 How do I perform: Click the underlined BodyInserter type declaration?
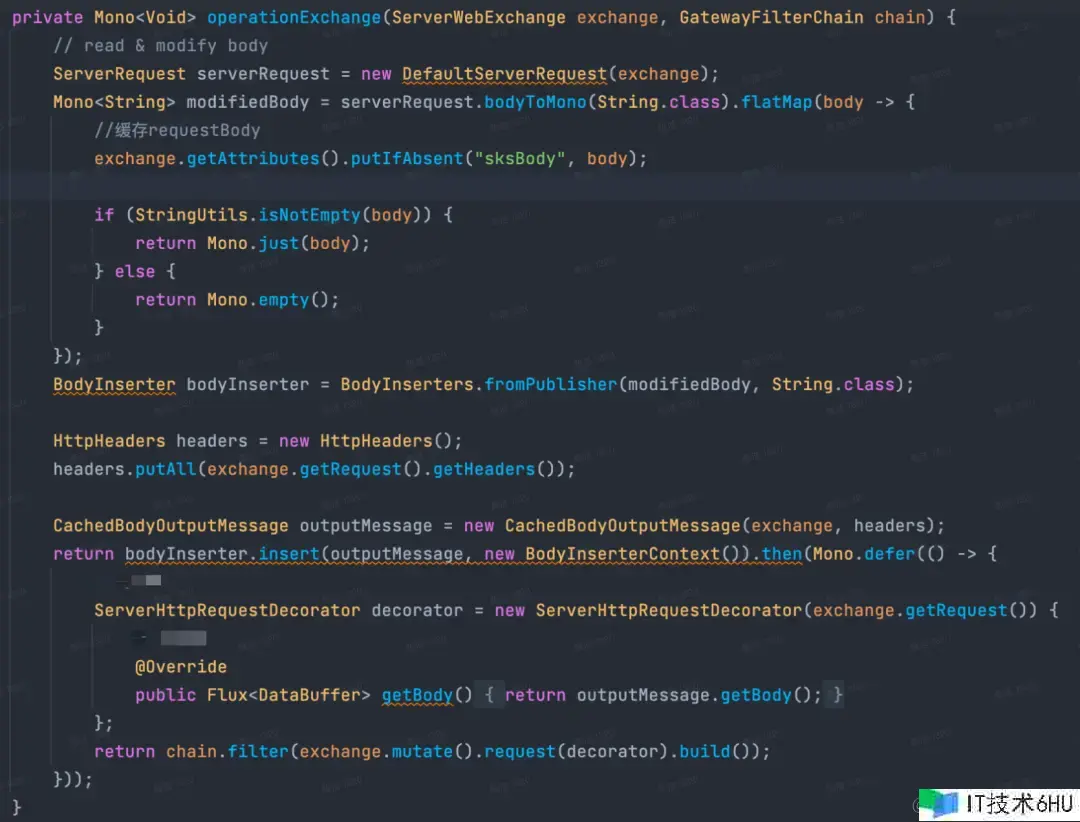tap(114, 384)
